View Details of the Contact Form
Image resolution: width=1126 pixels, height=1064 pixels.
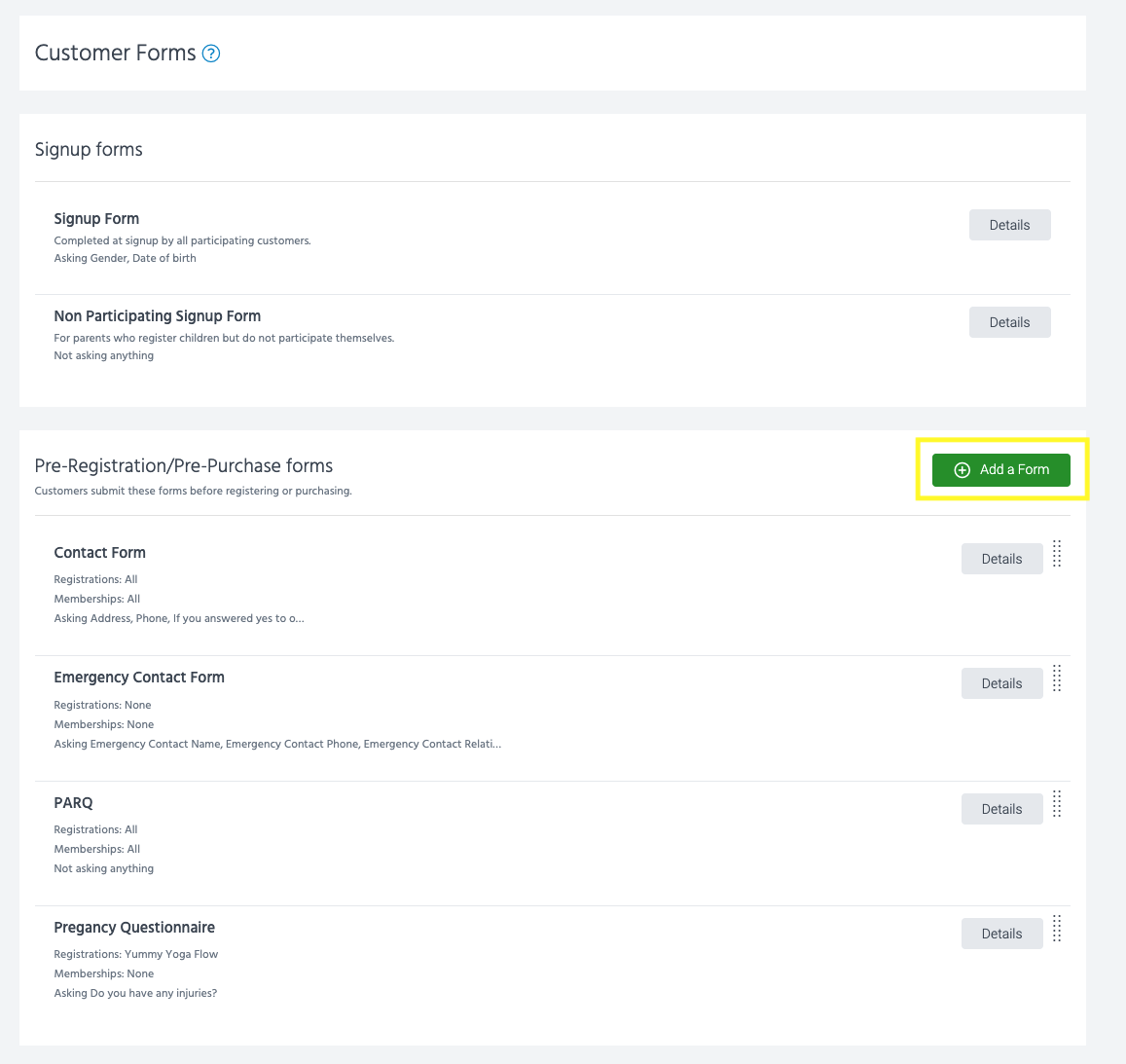coord(1001,559)
